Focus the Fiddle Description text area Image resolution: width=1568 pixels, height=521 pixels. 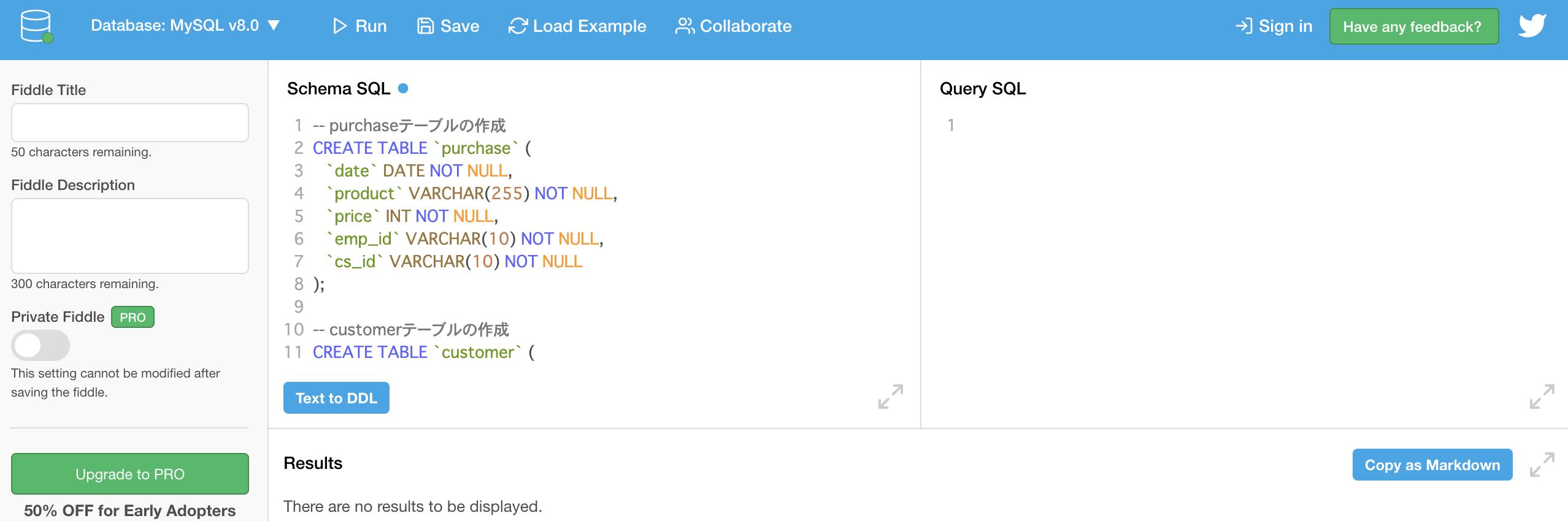(130, 236)
